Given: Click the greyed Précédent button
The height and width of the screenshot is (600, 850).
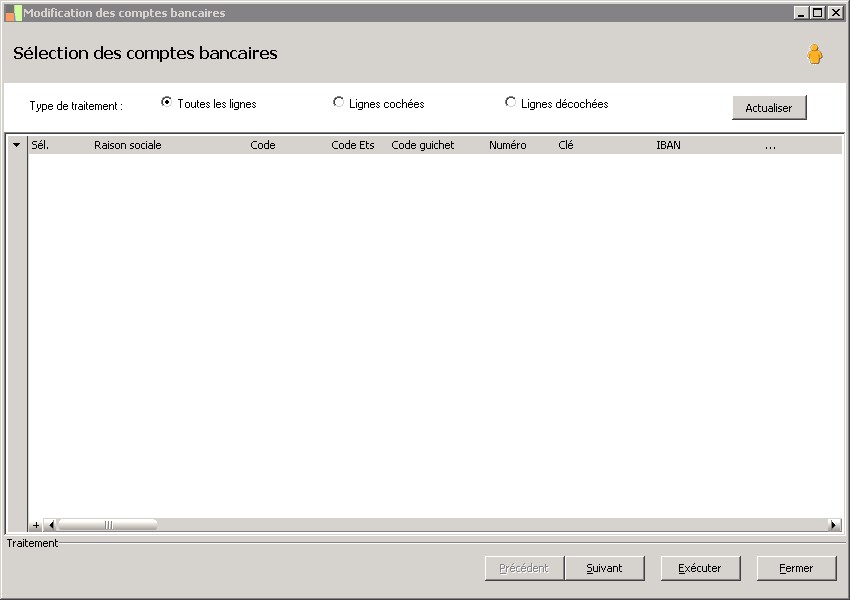Looking at the screenshot, I should pyautogui.click(x=524, y=568).
